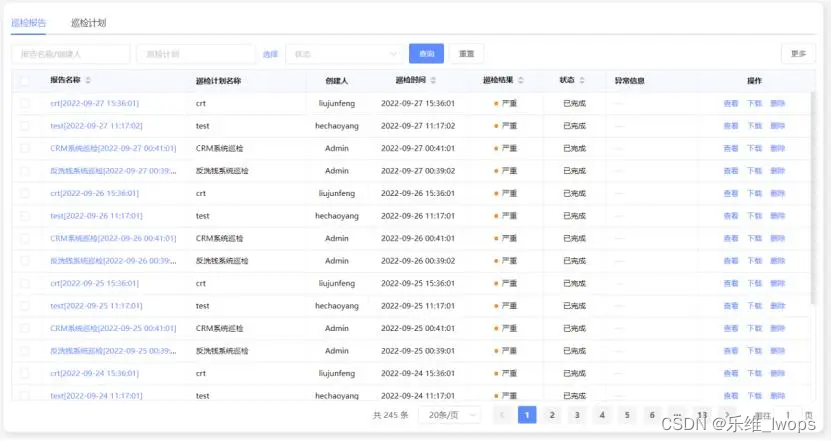The width and height of the screenshot is (831, 442).
Task: Switch to the 巡检计划 tab
Action: (x=89, y=23)
